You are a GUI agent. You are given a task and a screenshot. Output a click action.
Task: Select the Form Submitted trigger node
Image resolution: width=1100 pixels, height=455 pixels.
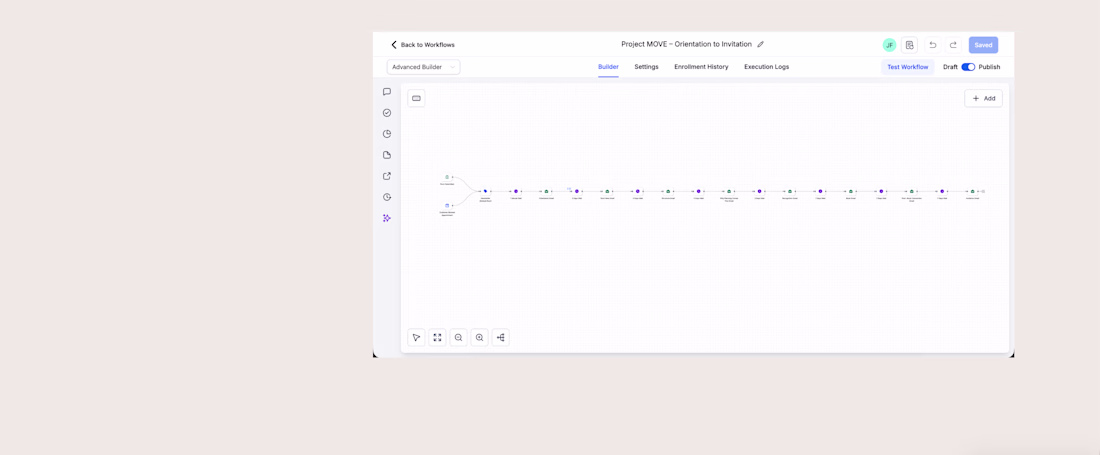click(447, 178)
